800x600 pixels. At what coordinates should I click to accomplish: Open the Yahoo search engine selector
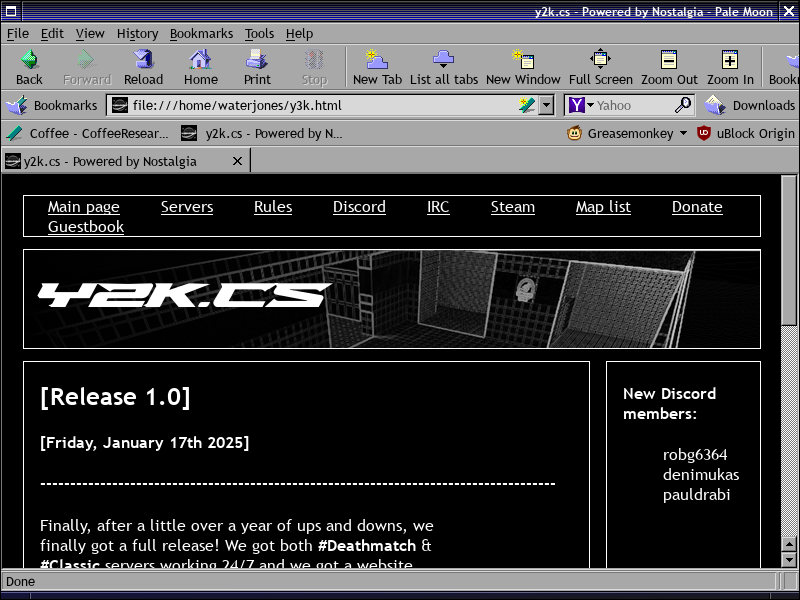[x=581, y=105]
